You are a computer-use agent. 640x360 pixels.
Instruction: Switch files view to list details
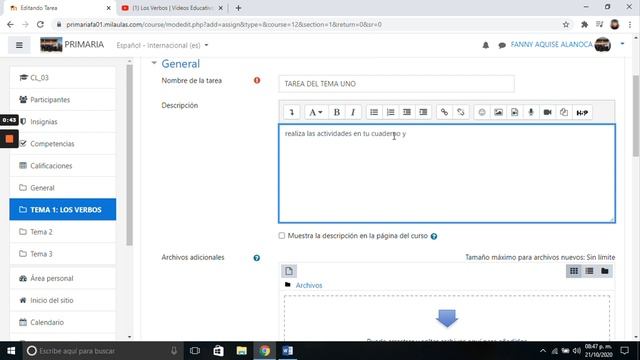tap(589, 271)
